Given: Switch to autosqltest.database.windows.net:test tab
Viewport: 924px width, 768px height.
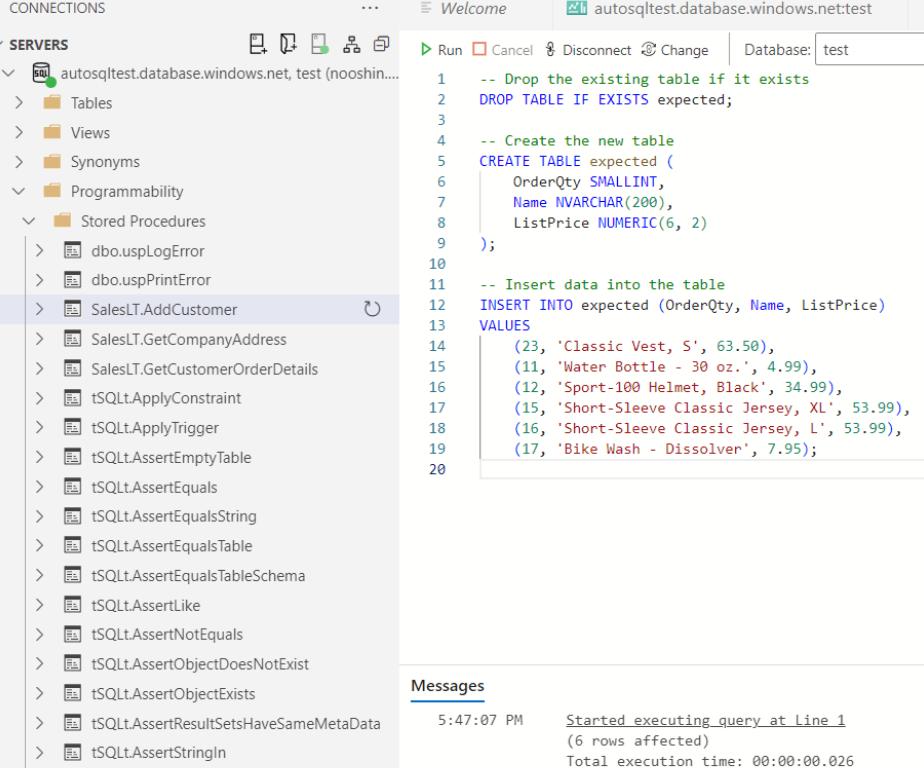Looking at the screenshot, I should tap(732, 8).
